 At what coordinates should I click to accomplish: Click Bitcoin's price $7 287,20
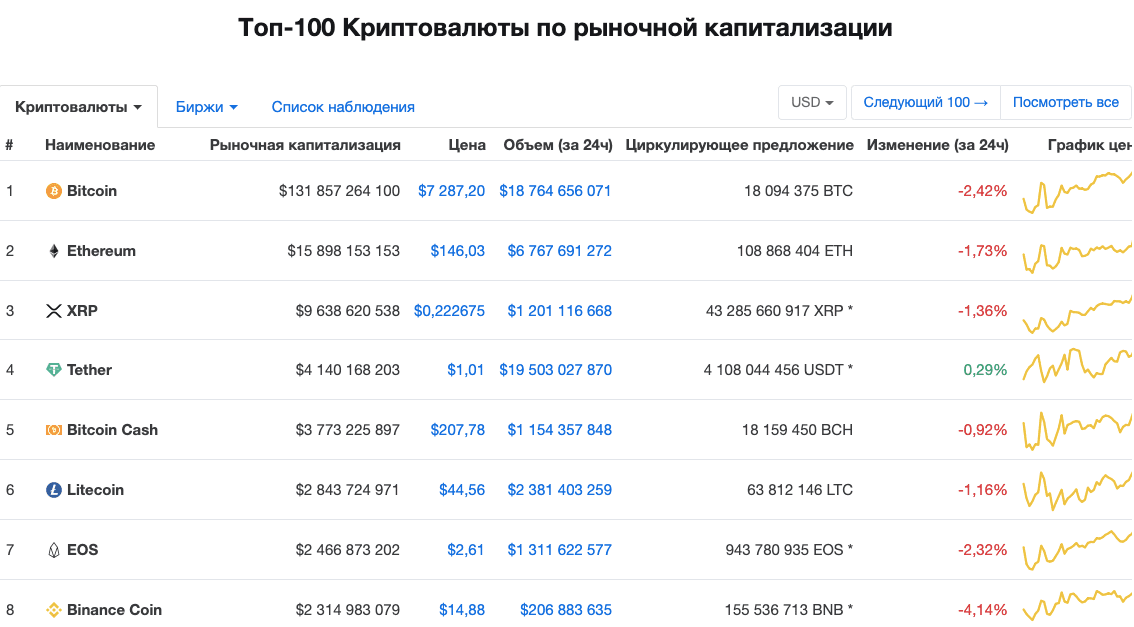(x=452, y=190)
